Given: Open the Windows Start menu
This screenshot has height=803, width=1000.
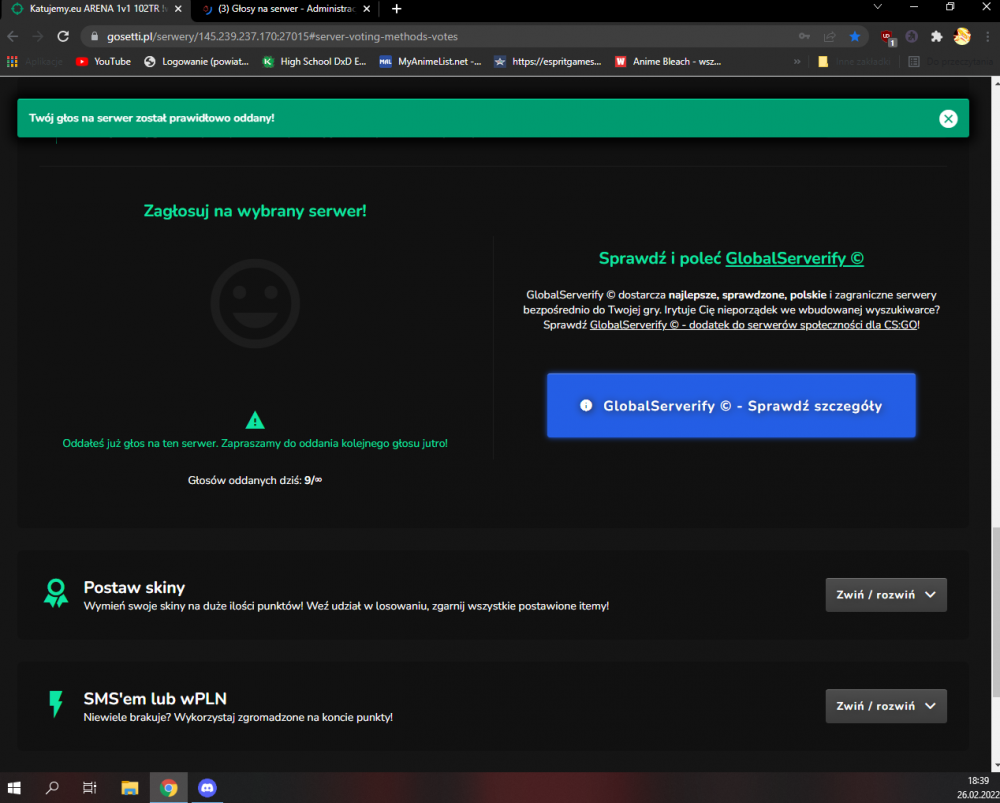Looking at the screenshot, I should [14, 788].
